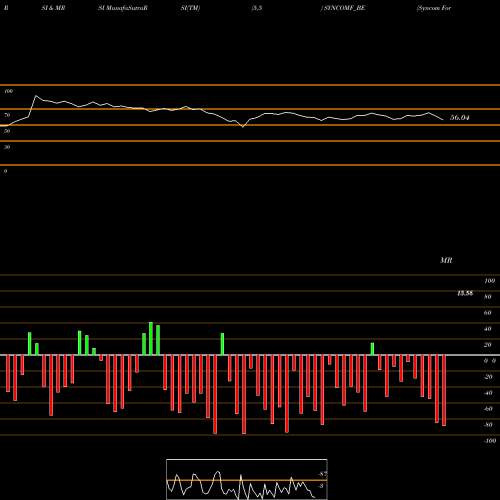Image resolution: width=500 pixels, height=500 pixels.
Task: Open the mini overview chart thumbnail at bottom
Action: coord(247,479)
